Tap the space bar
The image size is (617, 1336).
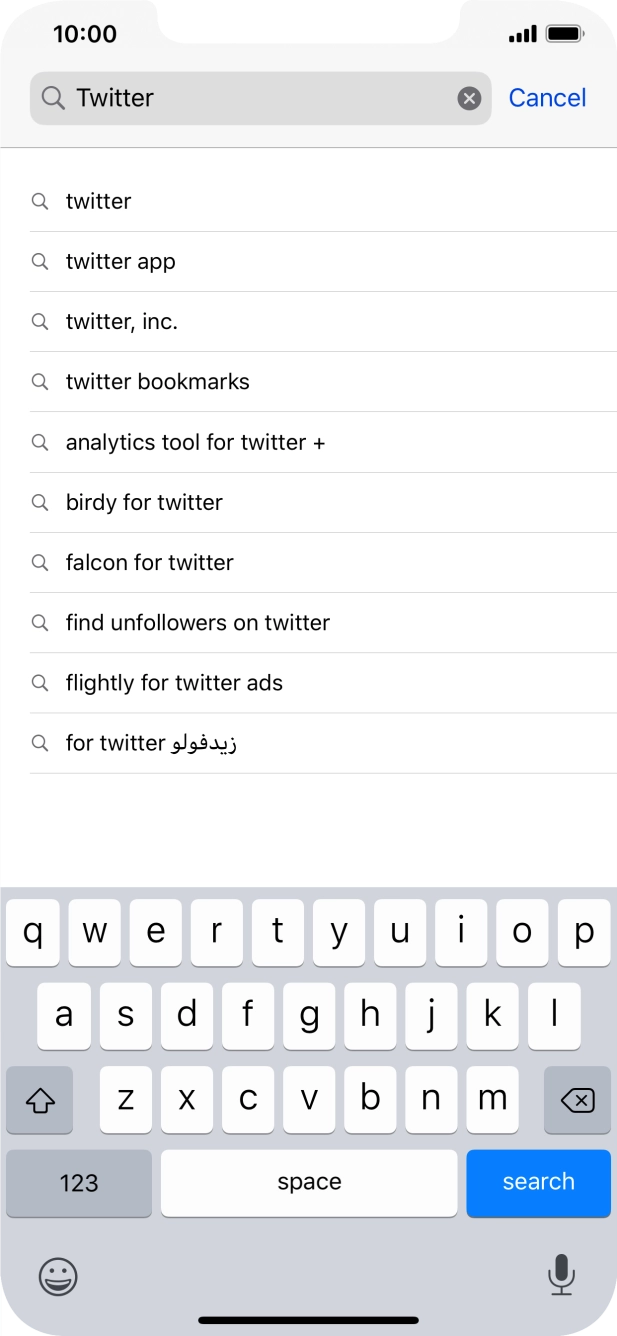coord(309,1183)
